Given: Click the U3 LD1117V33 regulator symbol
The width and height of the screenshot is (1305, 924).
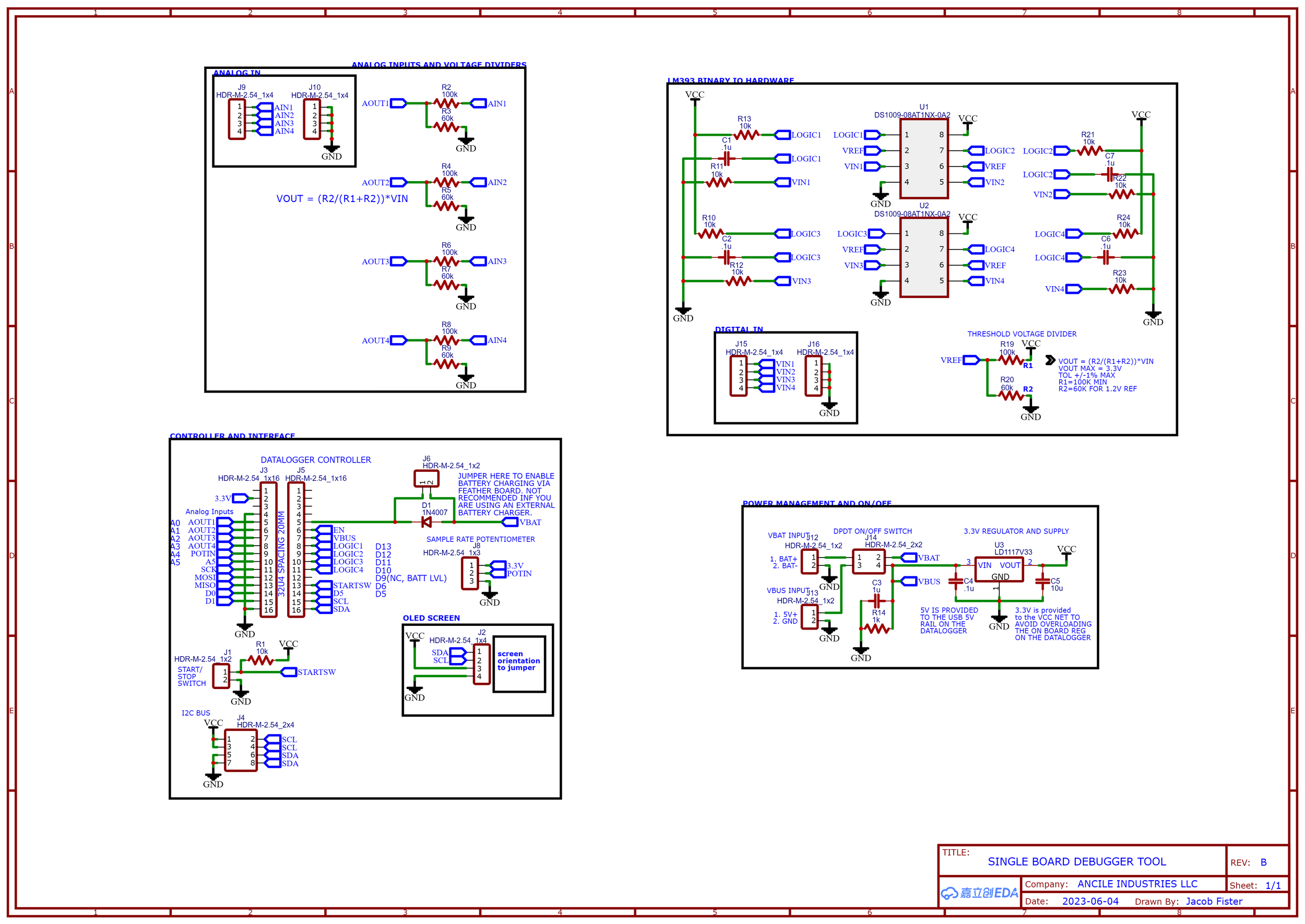Looking at the screenshot, I should point(999,569).
